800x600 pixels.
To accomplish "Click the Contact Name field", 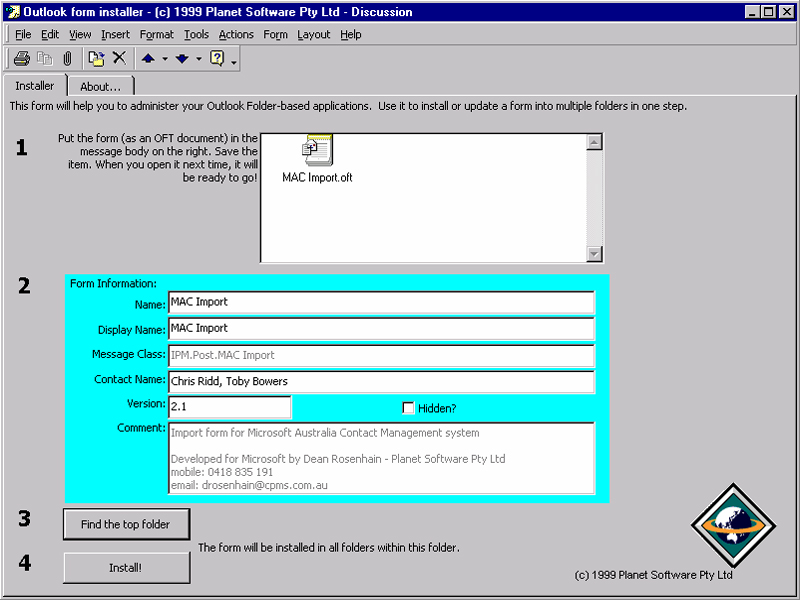I will [x=381, y=382].
